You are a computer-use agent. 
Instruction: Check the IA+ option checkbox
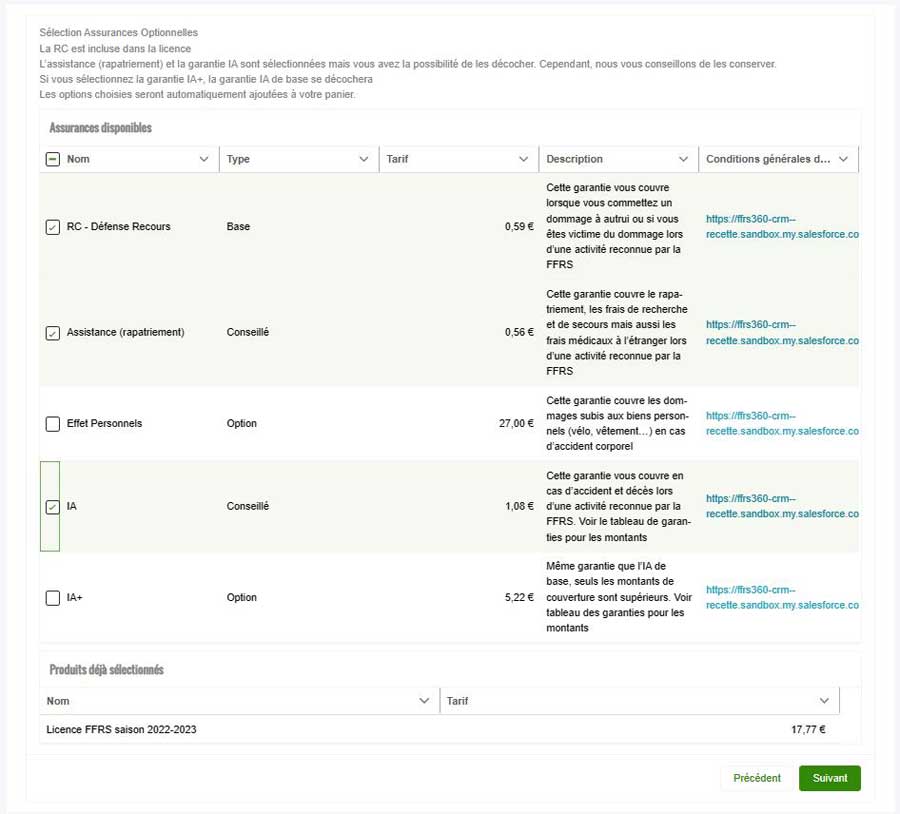click(52, 598)
